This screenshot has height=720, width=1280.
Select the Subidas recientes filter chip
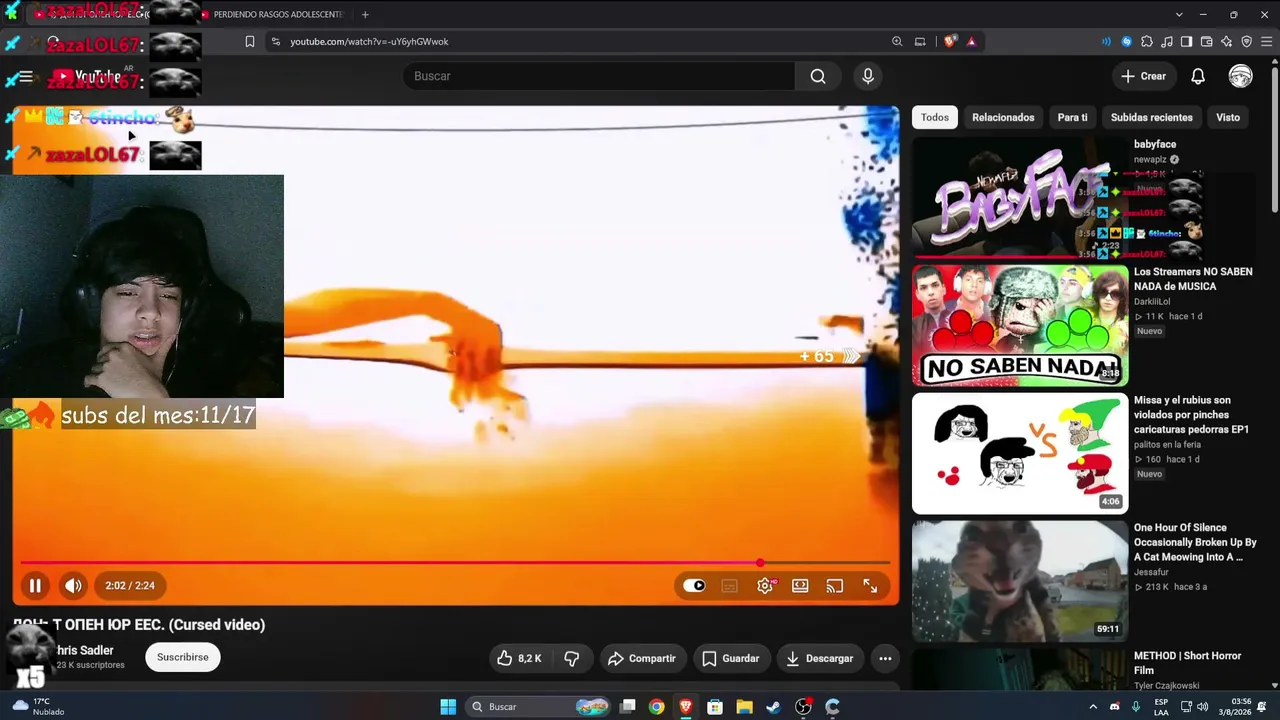(x=1152, y=117)
